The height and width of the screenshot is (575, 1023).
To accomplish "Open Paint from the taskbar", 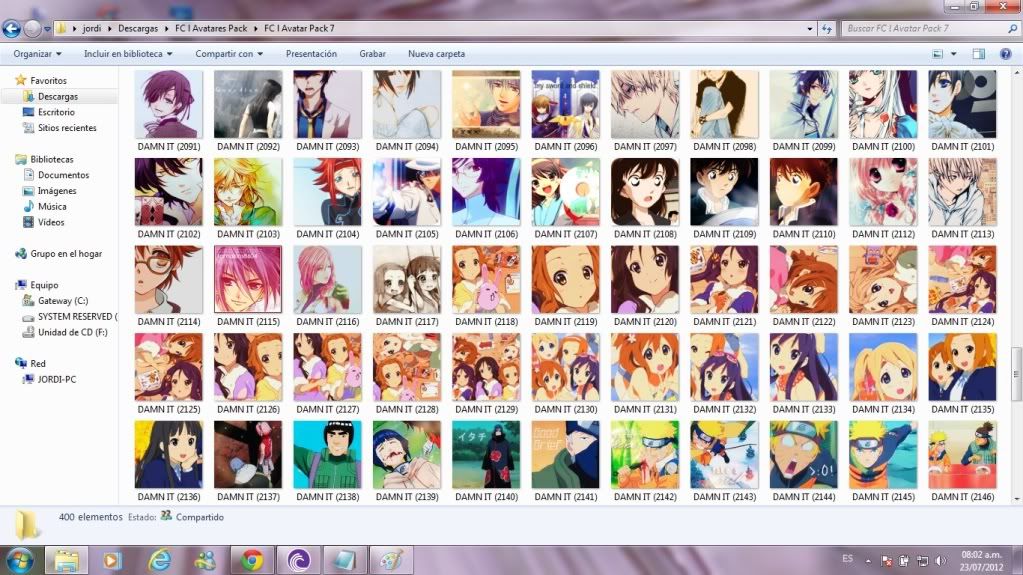I will (391, 561).
